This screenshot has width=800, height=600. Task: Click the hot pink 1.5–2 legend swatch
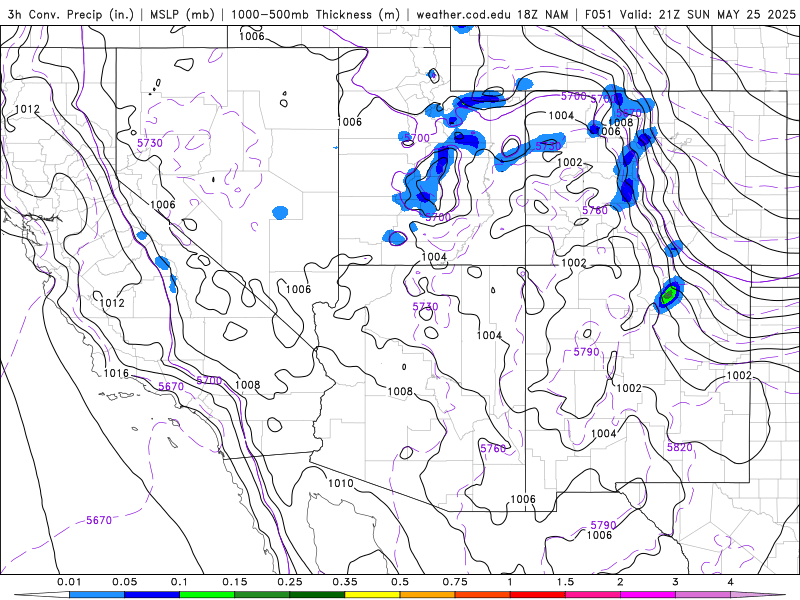(x=593, y=595)
